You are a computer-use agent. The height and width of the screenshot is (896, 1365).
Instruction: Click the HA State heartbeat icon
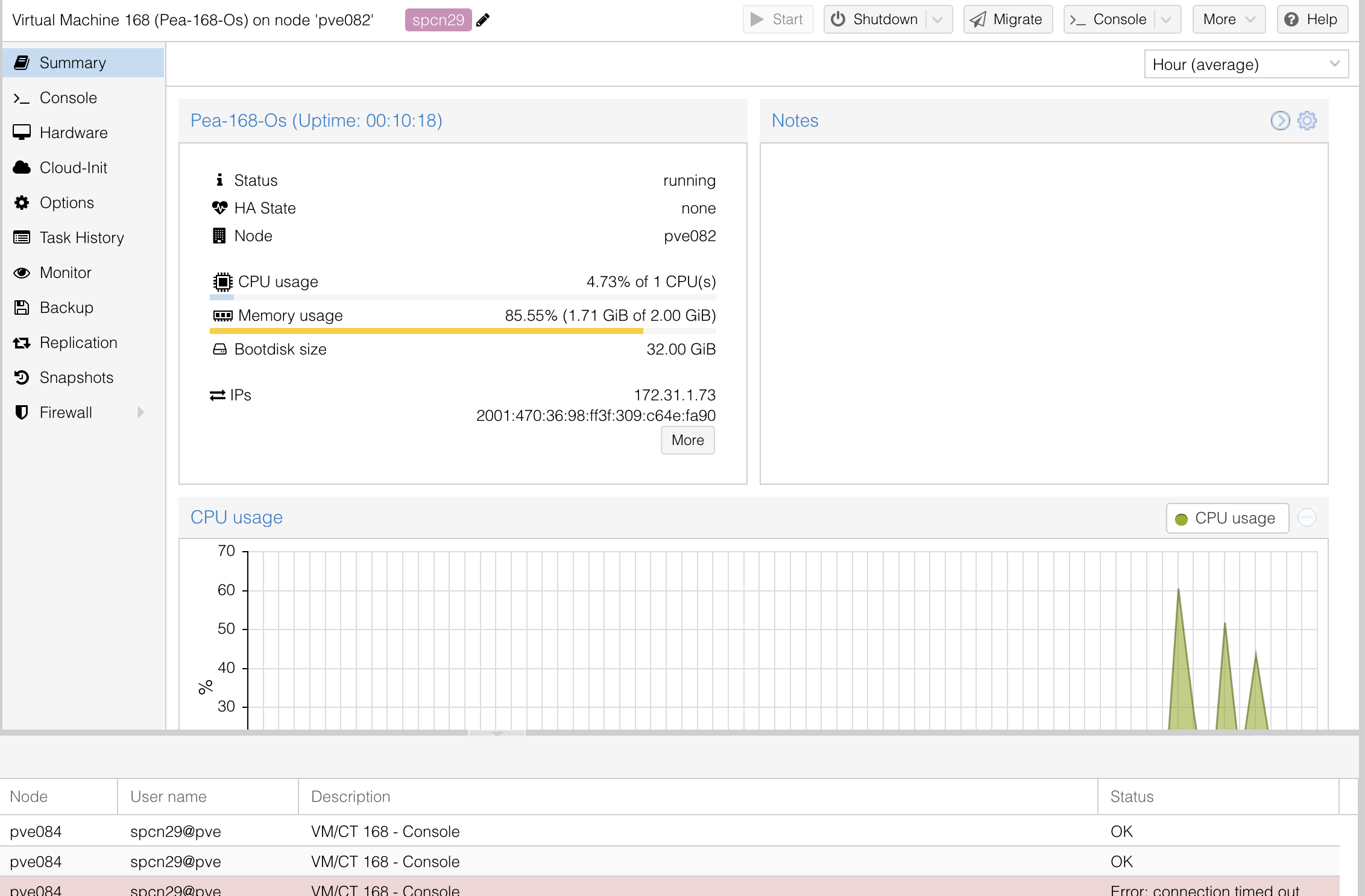[x=219, y=208]
